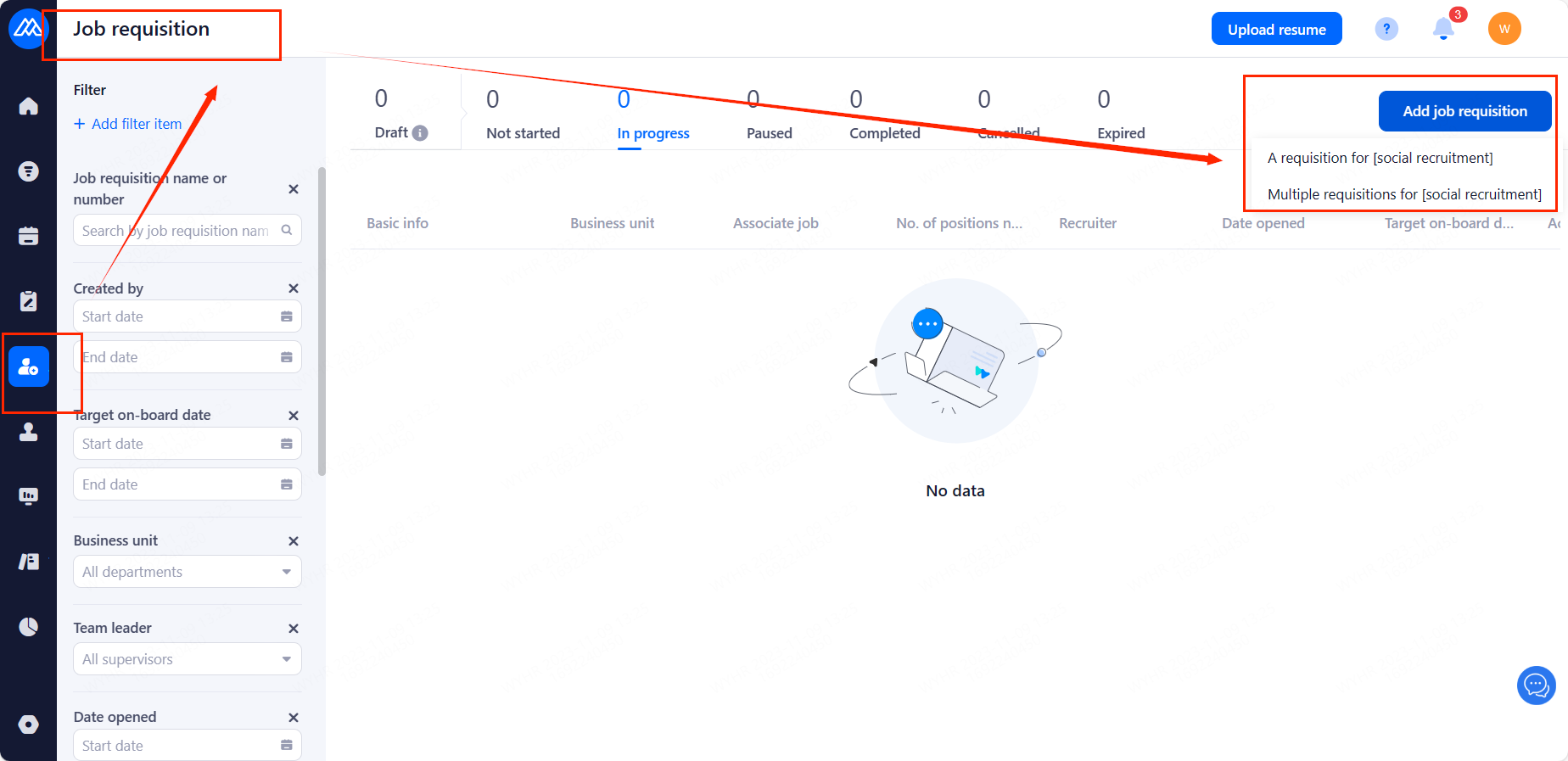Click the job requisition search field
Image resolution: width=1568 pixels, height=761 pixels.
tap(178, 231)
